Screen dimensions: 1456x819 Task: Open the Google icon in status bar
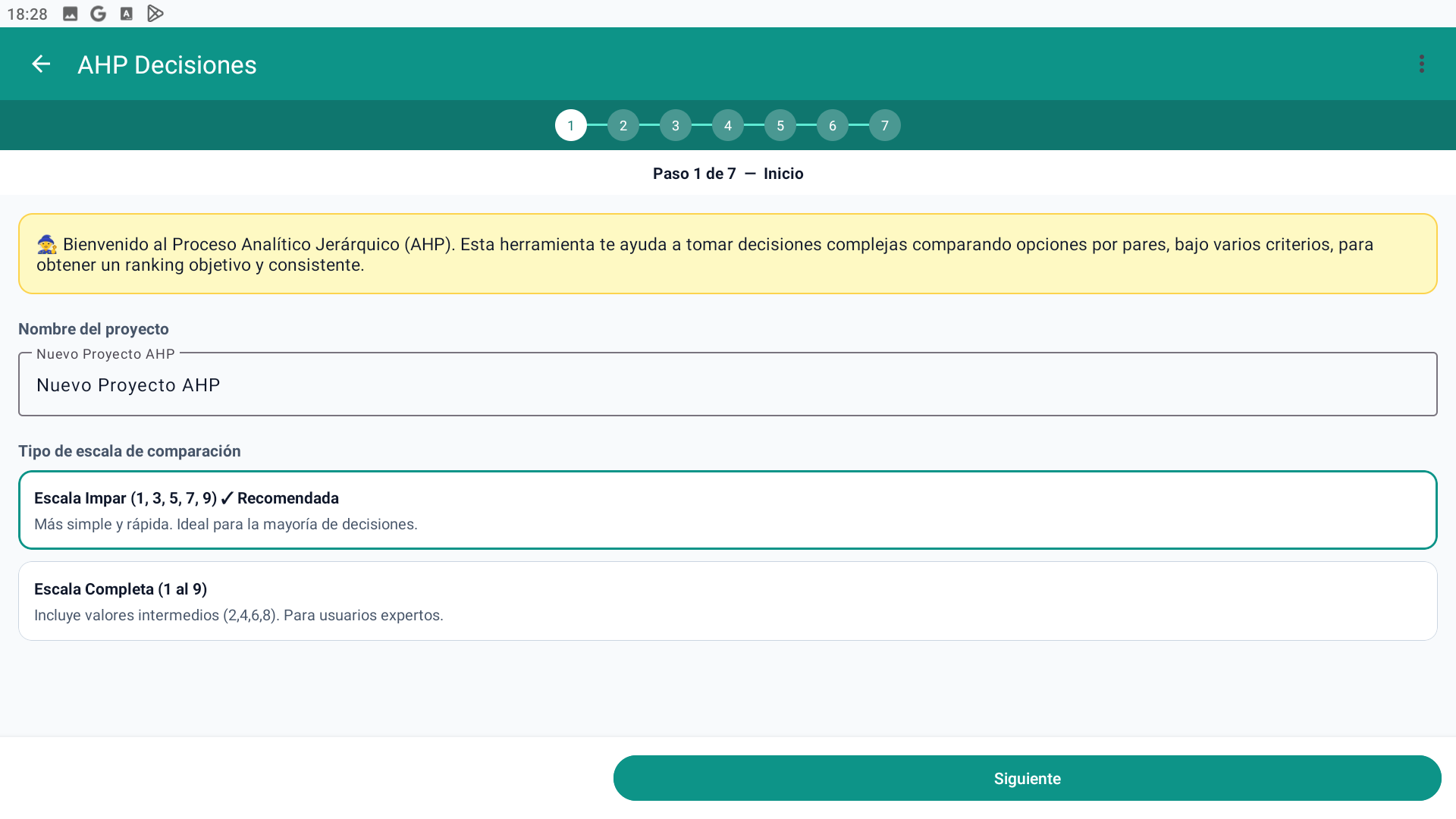tap(98, 14)
